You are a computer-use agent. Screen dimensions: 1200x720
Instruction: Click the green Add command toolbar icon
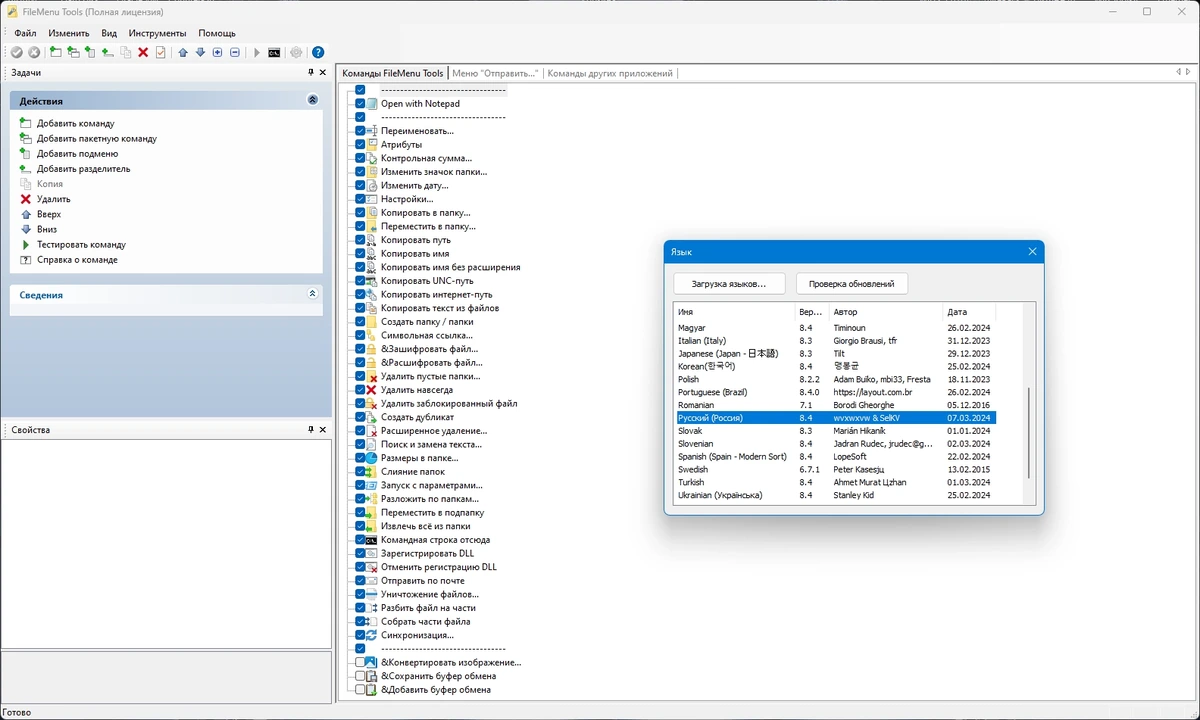point(56,52)
